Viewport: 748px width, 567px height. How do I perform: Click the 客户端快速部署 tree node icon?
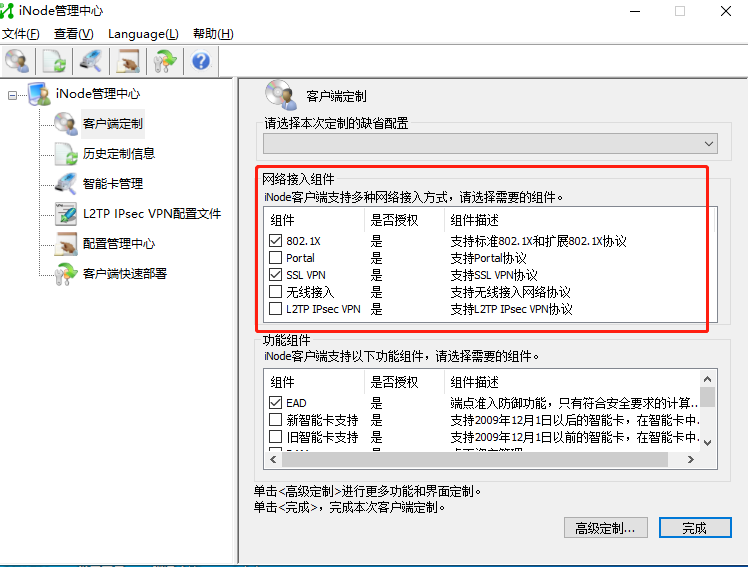click(x=65, y=274)
